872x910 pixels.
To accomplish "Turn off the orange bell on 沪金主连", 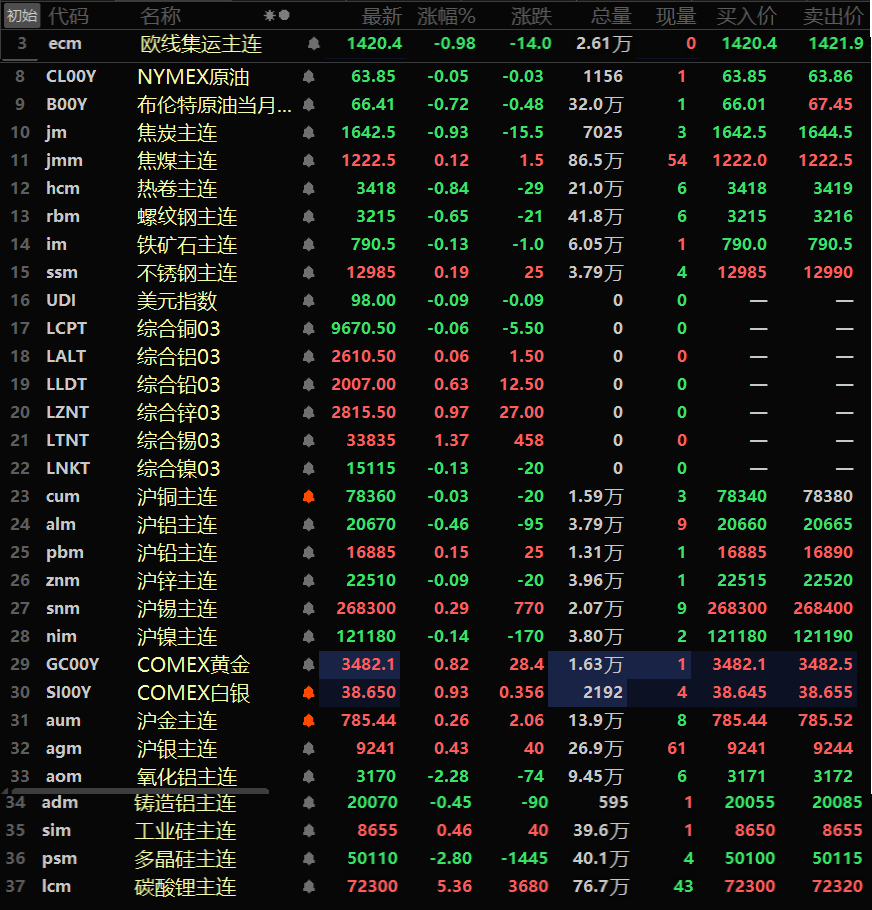I will tap(308, 721).
